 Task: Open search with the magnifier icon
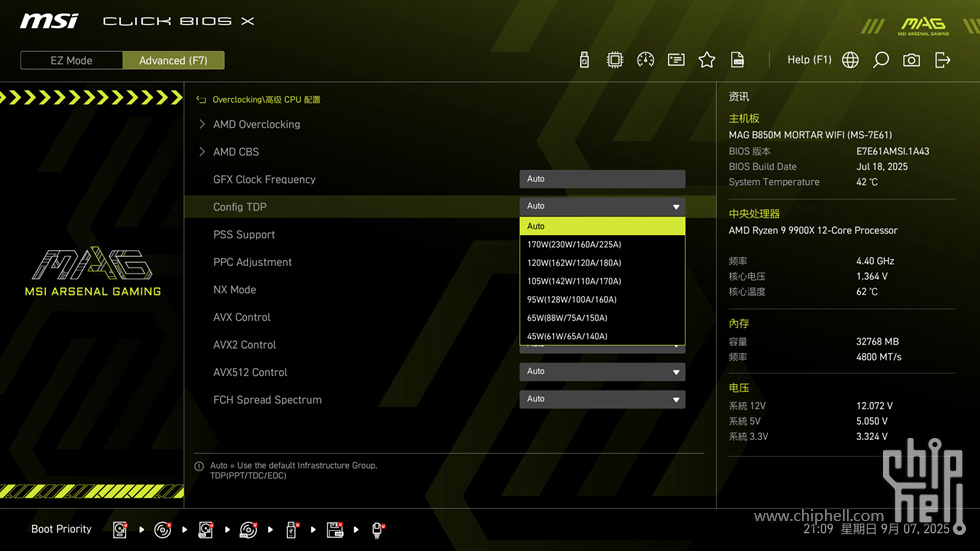pos(881,60)
